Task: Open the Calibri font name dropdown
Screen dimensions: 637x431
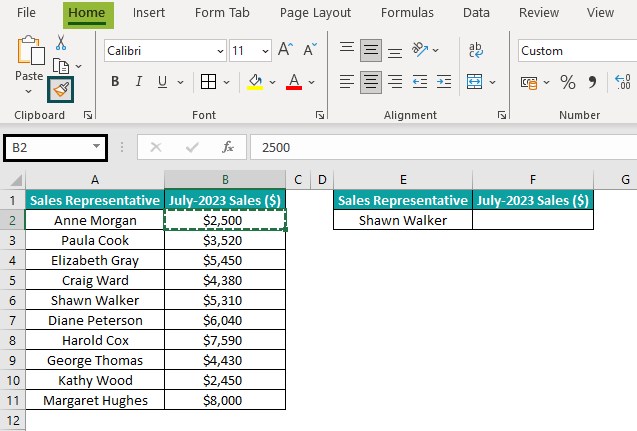Action: pyautogui.click(x=220, y=51)
